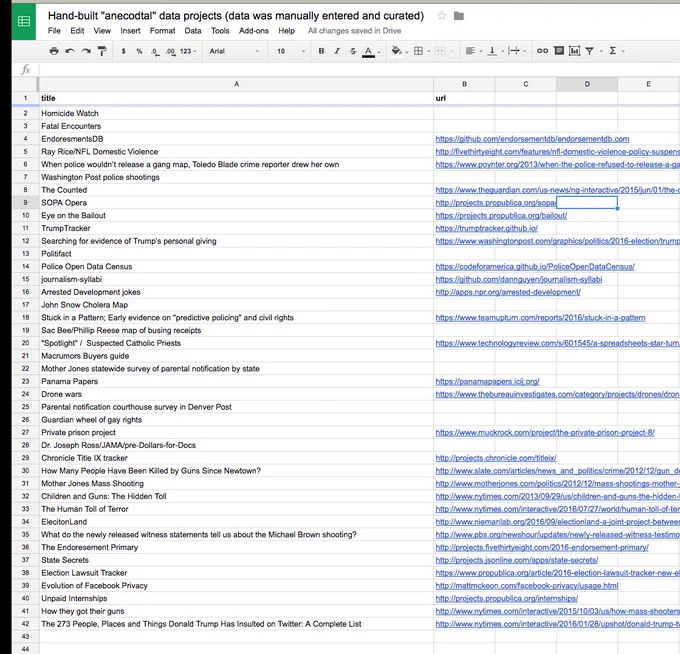Open the Insert menu
The width and height of the screenshot is (680, 654).
pos(131,31)
